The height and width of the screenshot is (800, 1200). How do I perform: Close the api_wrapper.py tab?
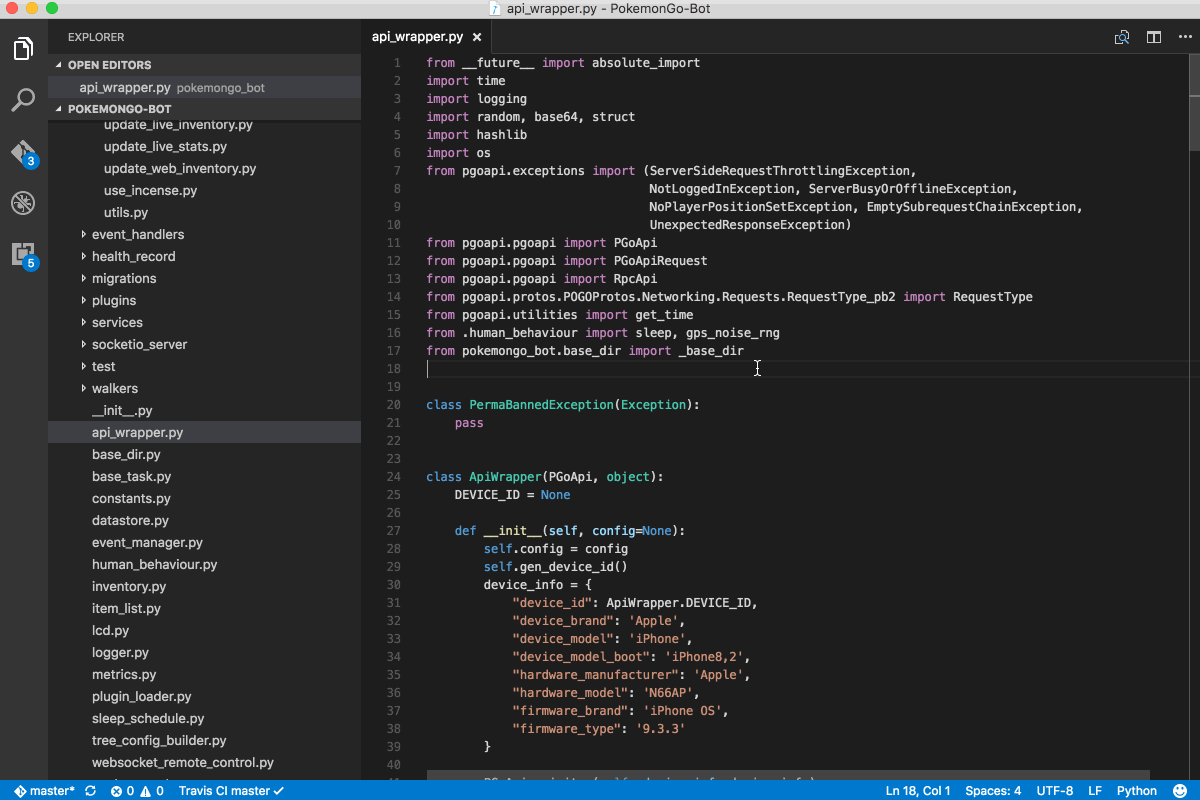477,36
